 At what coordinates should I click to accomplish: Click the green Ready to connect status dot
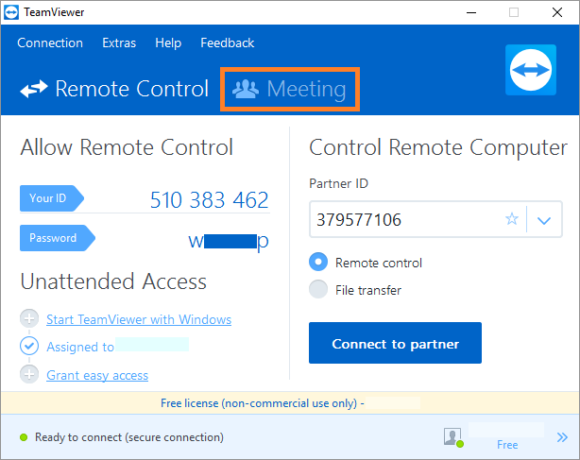(x=24, y=437)
